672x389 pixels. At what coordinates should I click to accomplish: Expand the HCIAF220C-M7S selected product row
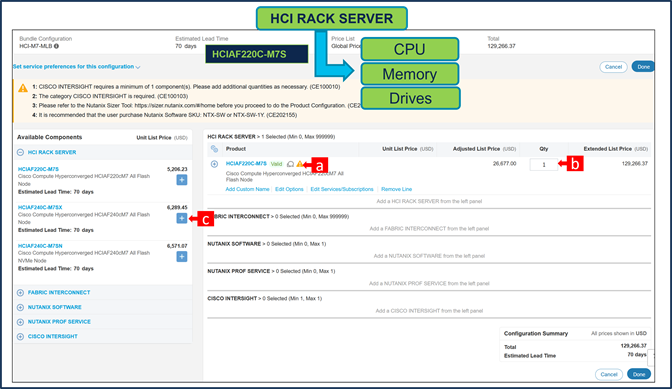click(214, 164)
